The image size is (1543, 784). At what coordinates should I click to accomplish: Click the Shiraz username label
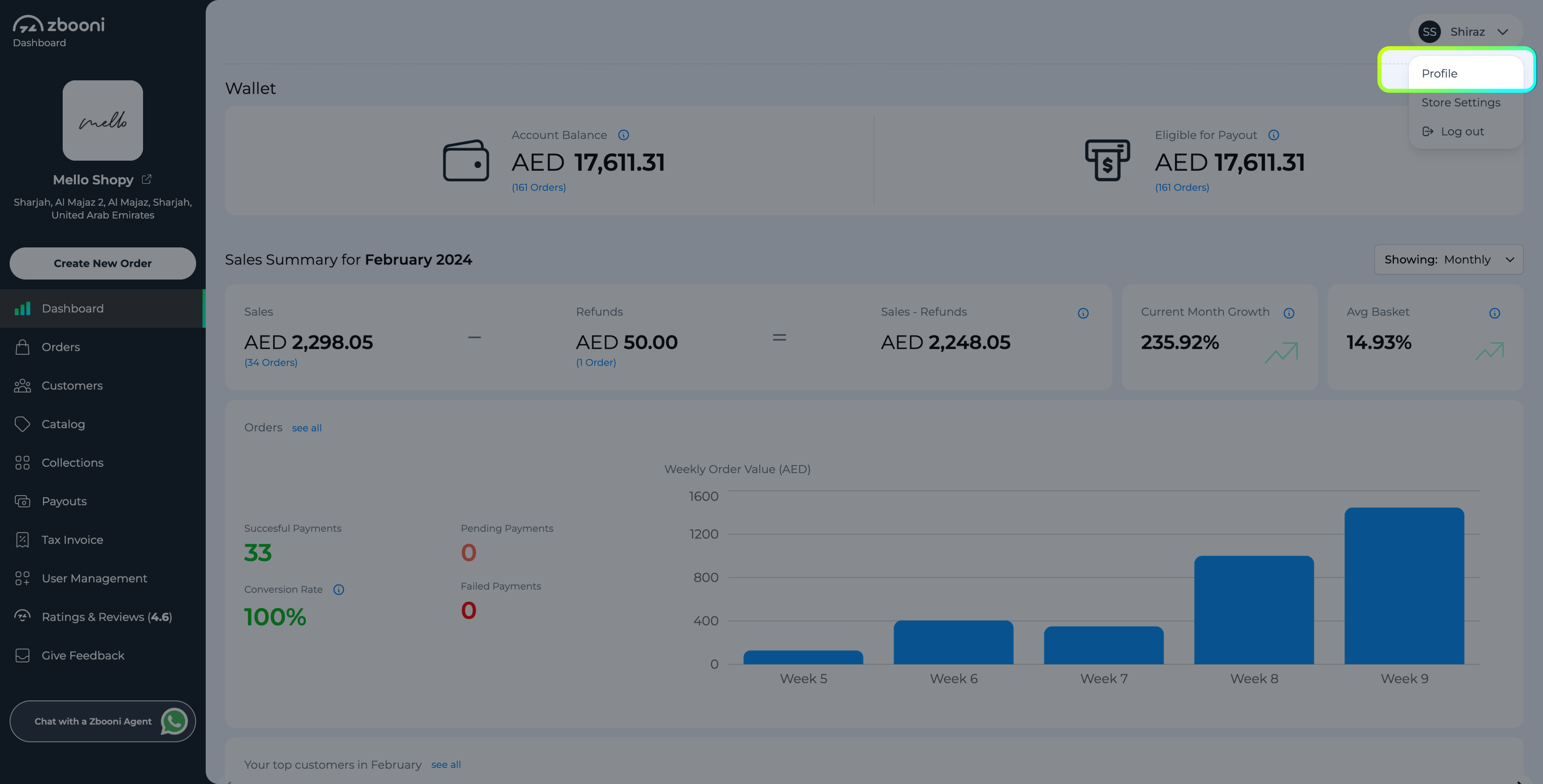[x=1467, y=32]
